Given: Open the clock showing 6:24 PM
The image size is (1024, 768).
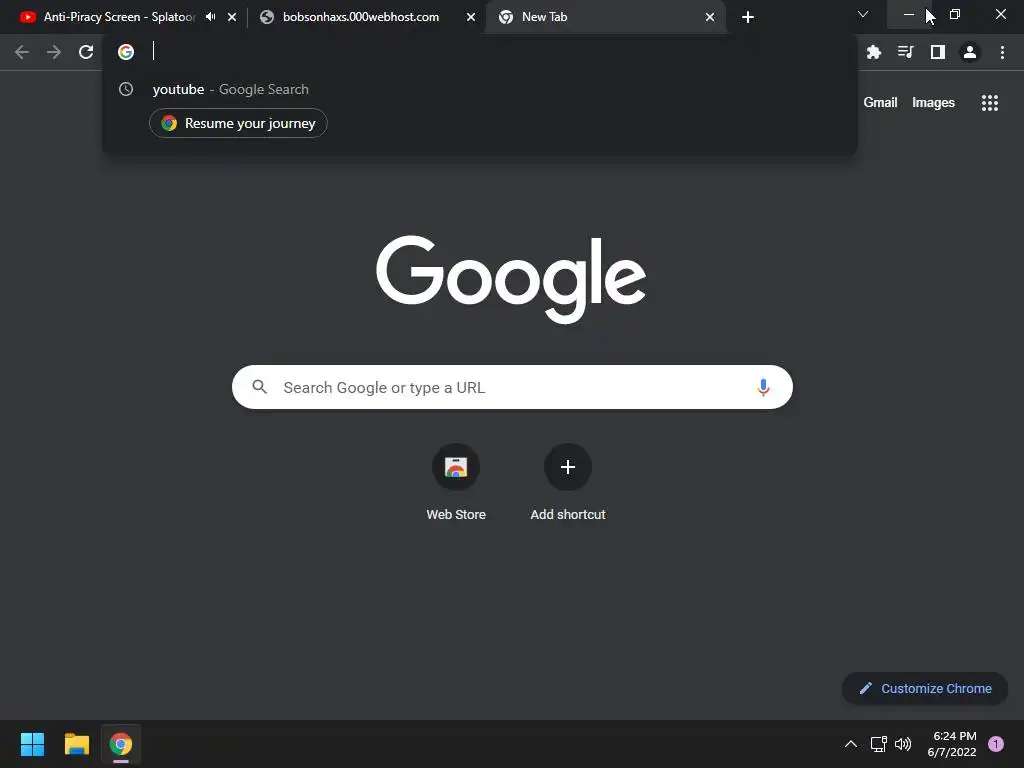Looking at the screenshot, I should tap(952, 744).
